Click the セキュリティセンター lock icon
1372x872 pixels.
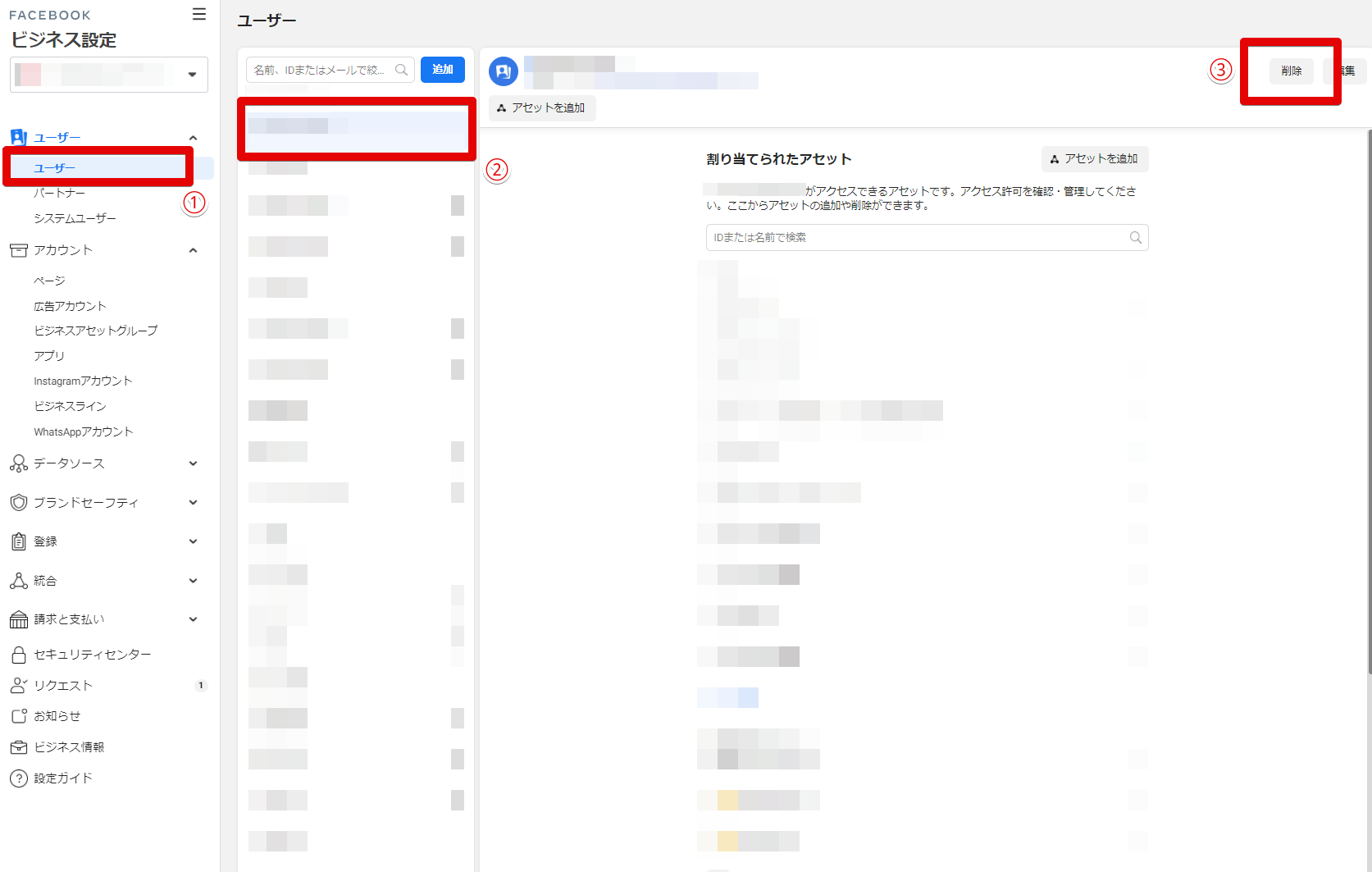click(18, 655)
